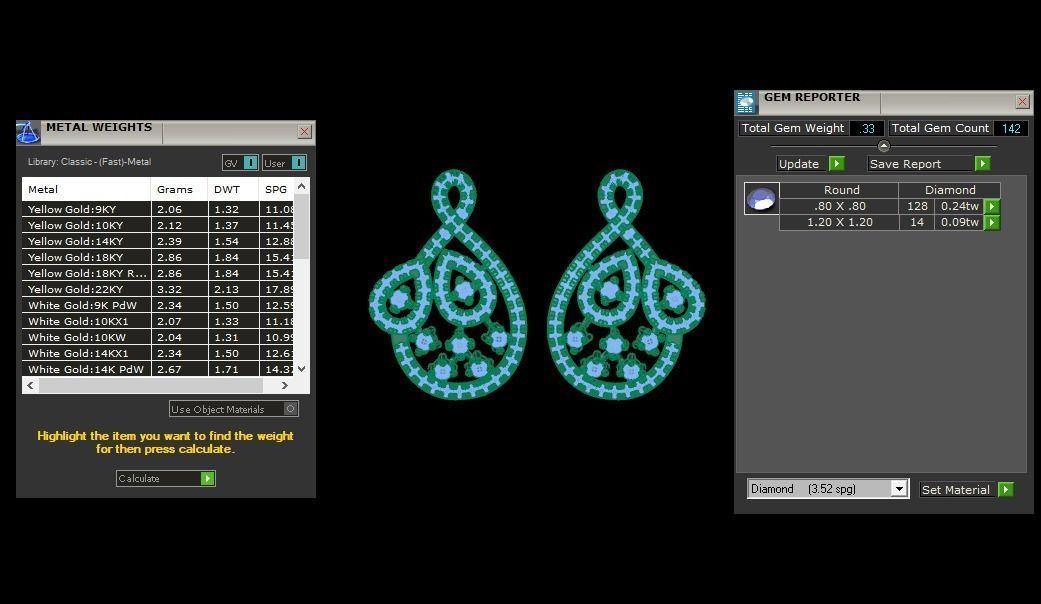Screen dimensions: 1041x604
Task: Click the Metal Weights scale icon
Action: pos(28,133)
